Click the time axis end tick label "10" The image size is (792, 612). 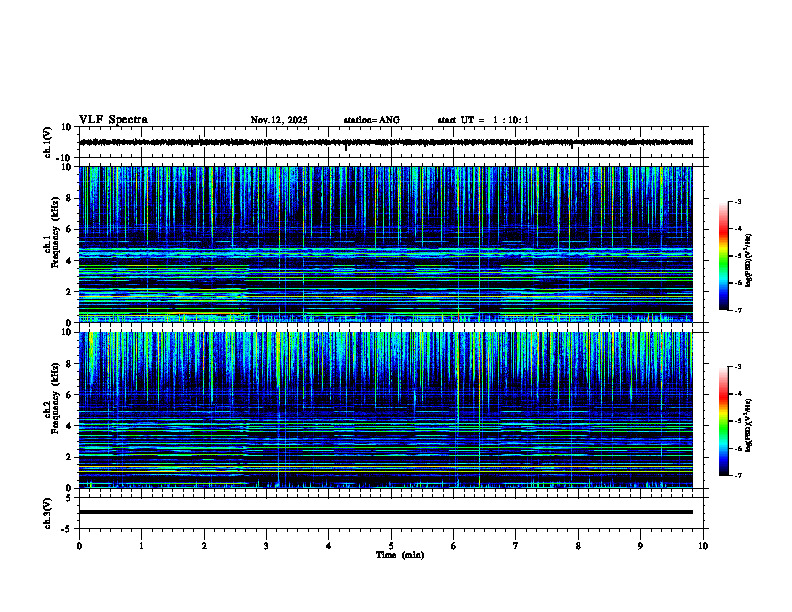click(703, 546)
